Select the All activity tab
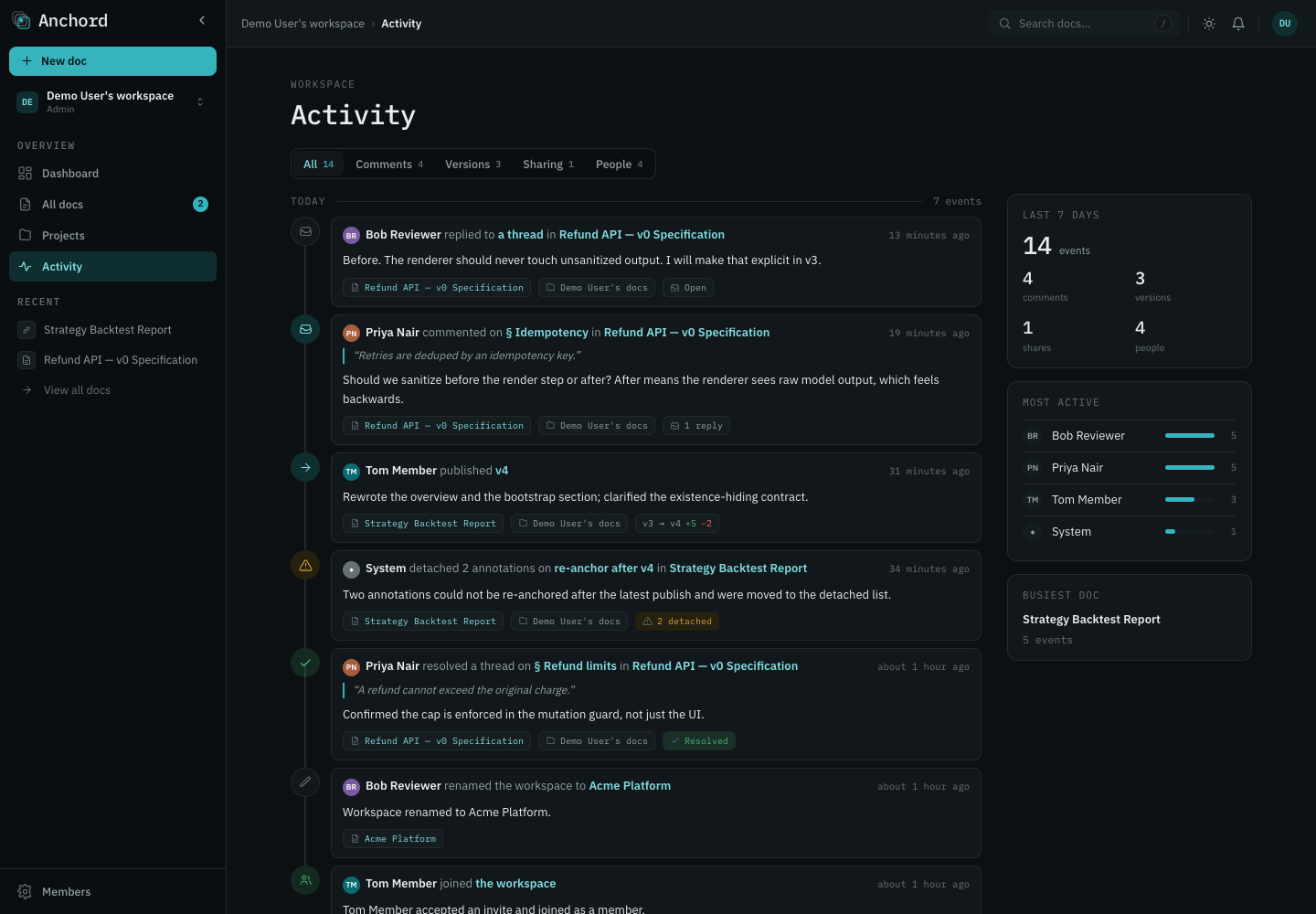Image resolution: width=1316 pixels, height=914 pixels. coord(318,165)
